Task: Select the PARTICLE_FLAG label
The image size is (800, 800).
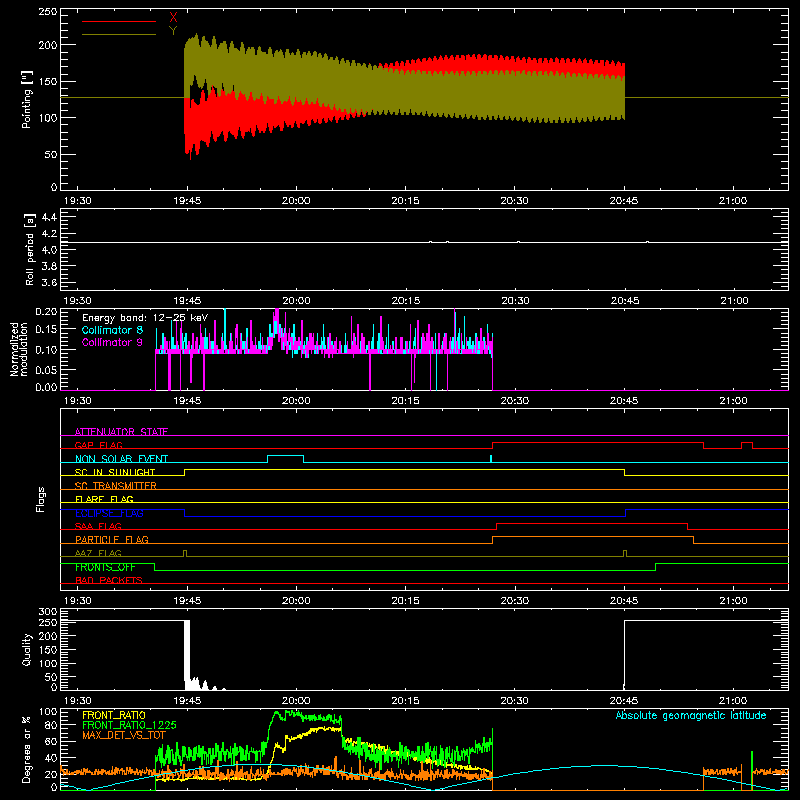Action: click(112, 539)
